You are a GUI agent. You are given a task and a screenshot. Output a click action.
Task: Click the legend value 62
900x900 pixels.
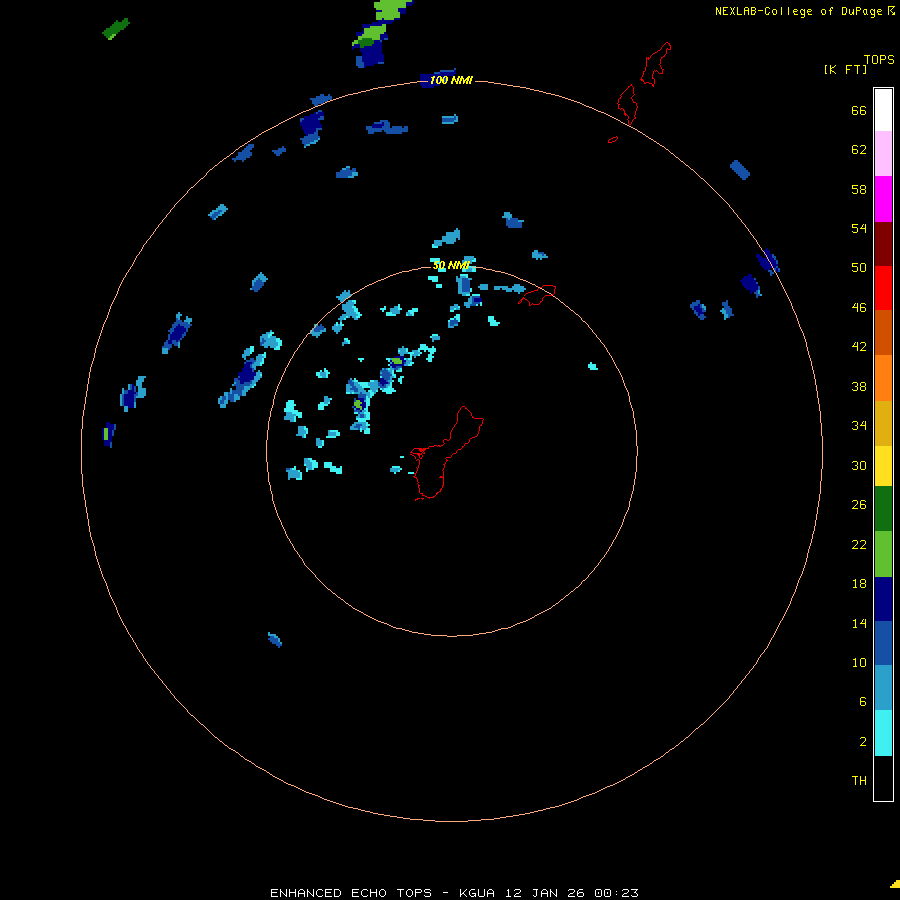click(859, 150)
